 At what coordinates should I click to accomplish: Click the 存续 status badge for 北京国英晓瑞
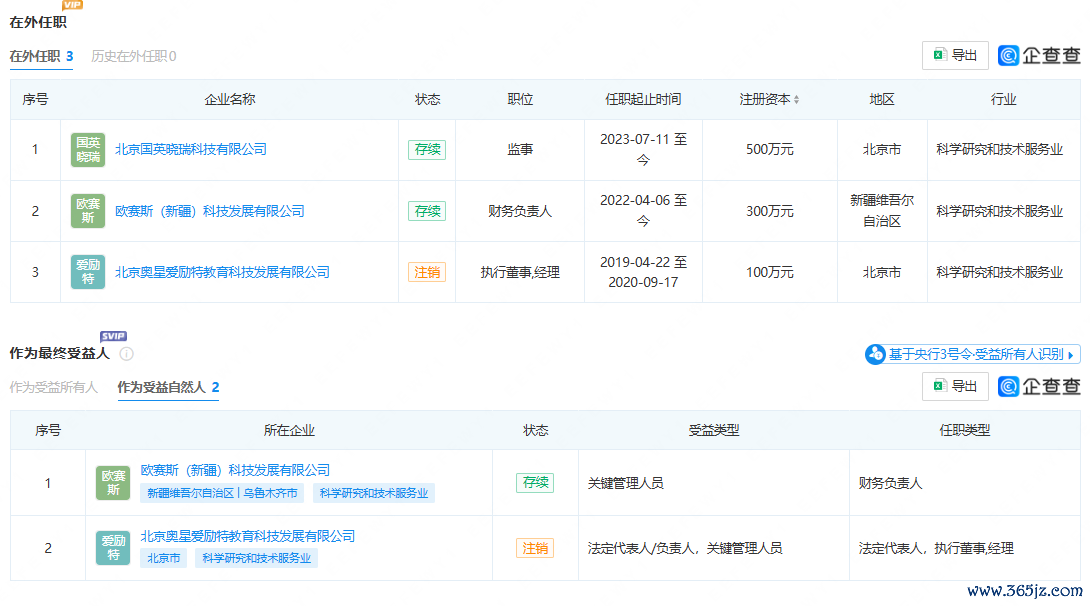(427, 149)
